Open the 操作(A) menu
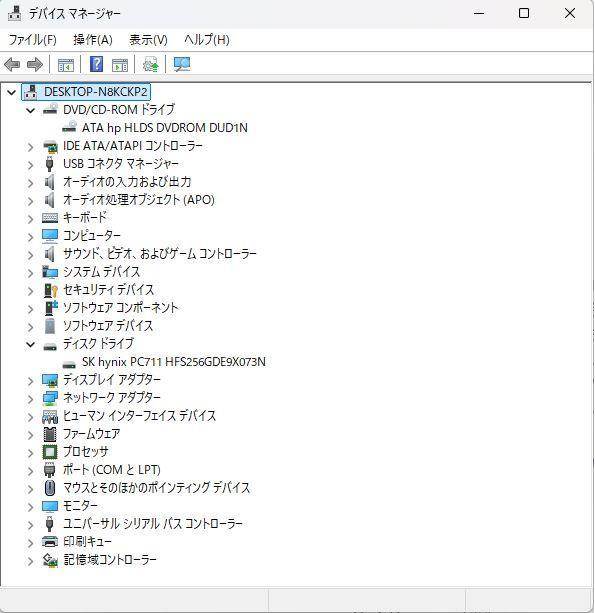The image size is (595, 613). (x=93, y=40)
